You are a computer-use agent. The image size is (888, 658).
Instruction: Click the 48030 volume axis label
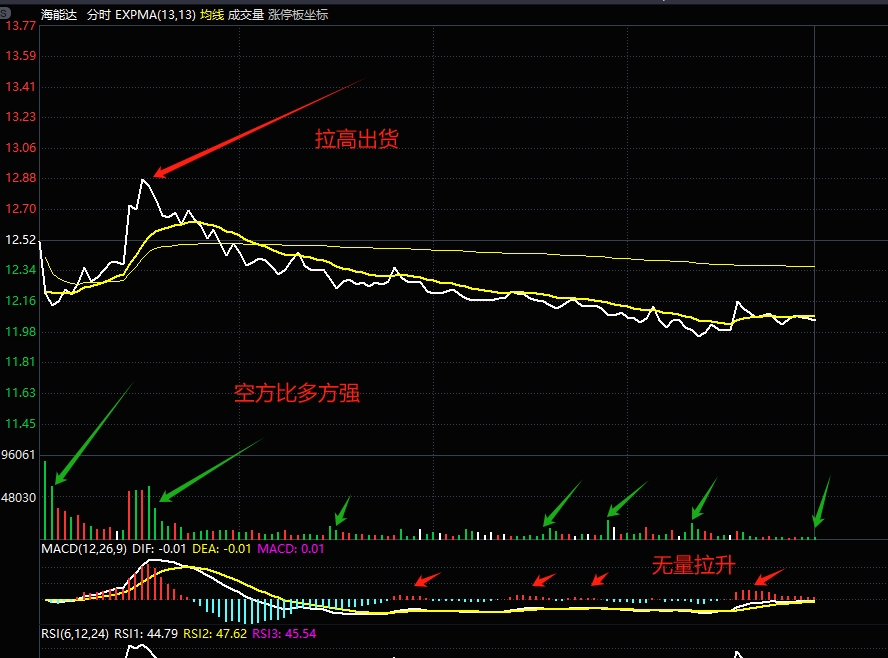(18, 498)
